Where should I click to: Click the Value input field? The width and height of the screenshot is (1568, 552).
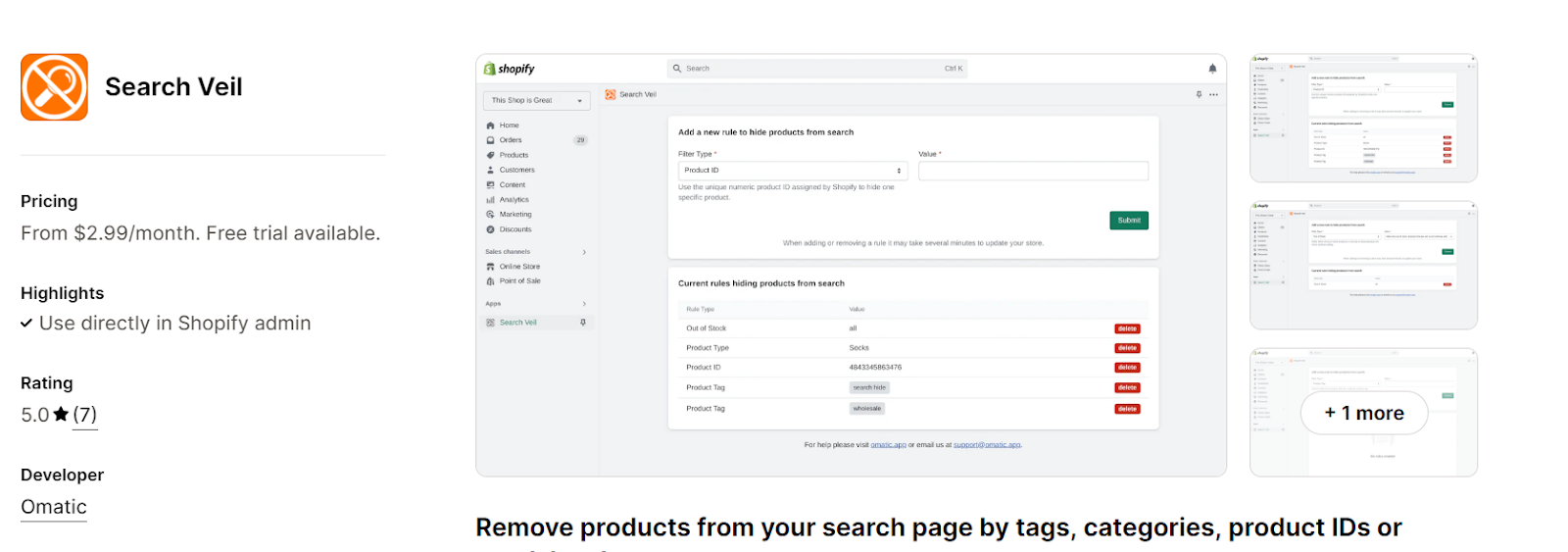click(x=1033, y=171)
